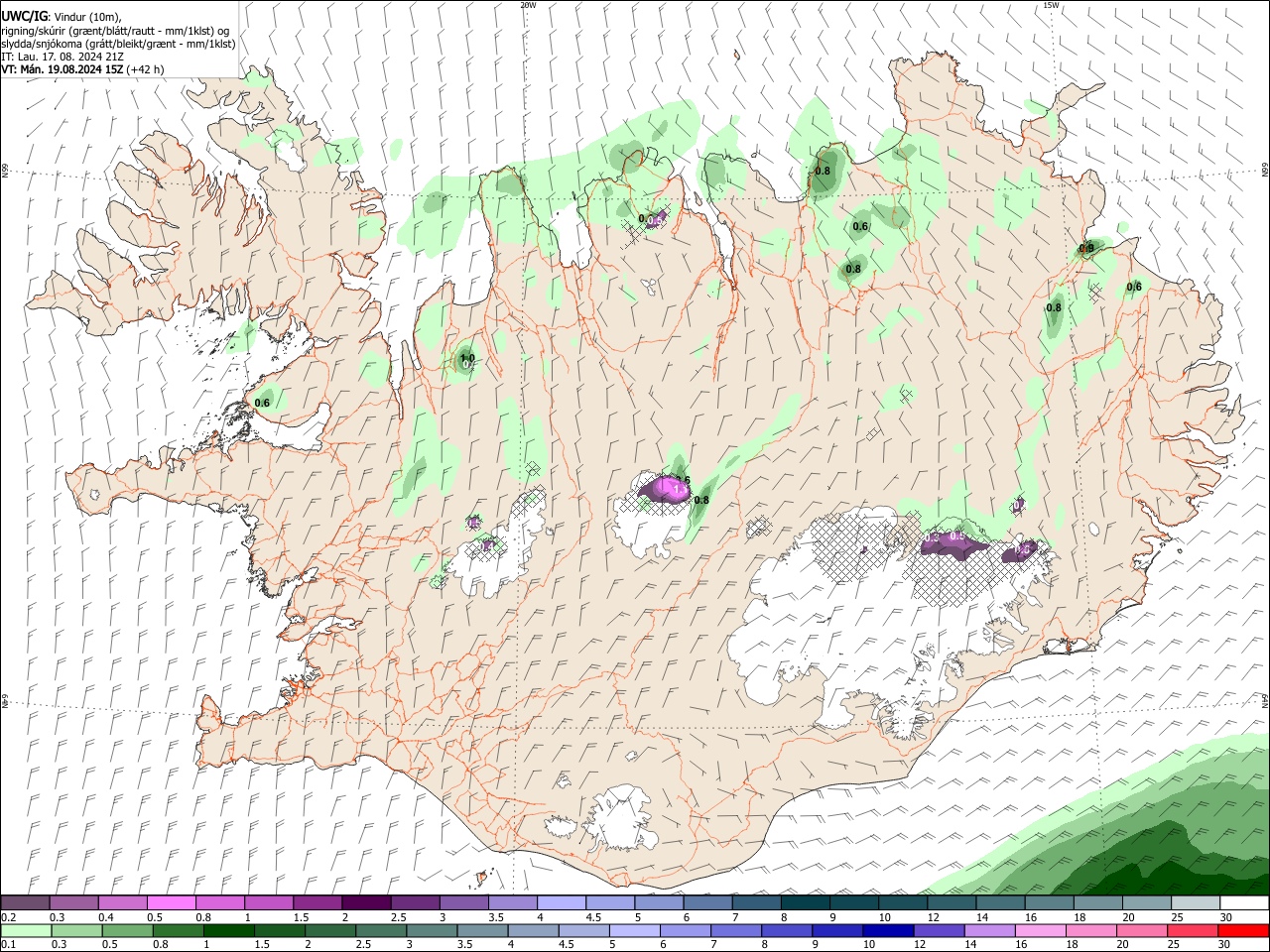Click the '0.9' precipitation value on the map
This screenshot has width=1270, height=952.
(1086, 248)
